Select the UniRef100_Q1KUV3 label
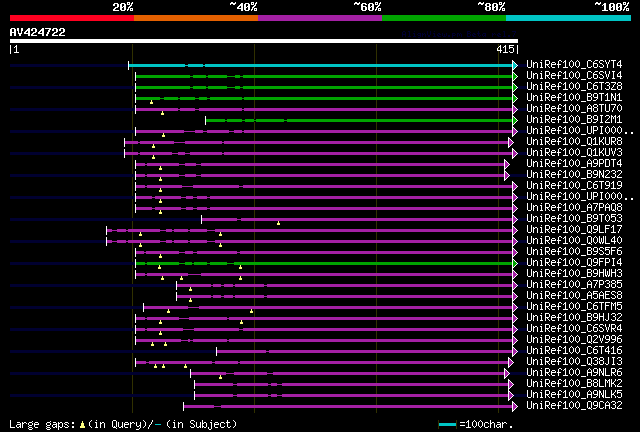Viewport: 640px width, 432px height. coord(574,152)
